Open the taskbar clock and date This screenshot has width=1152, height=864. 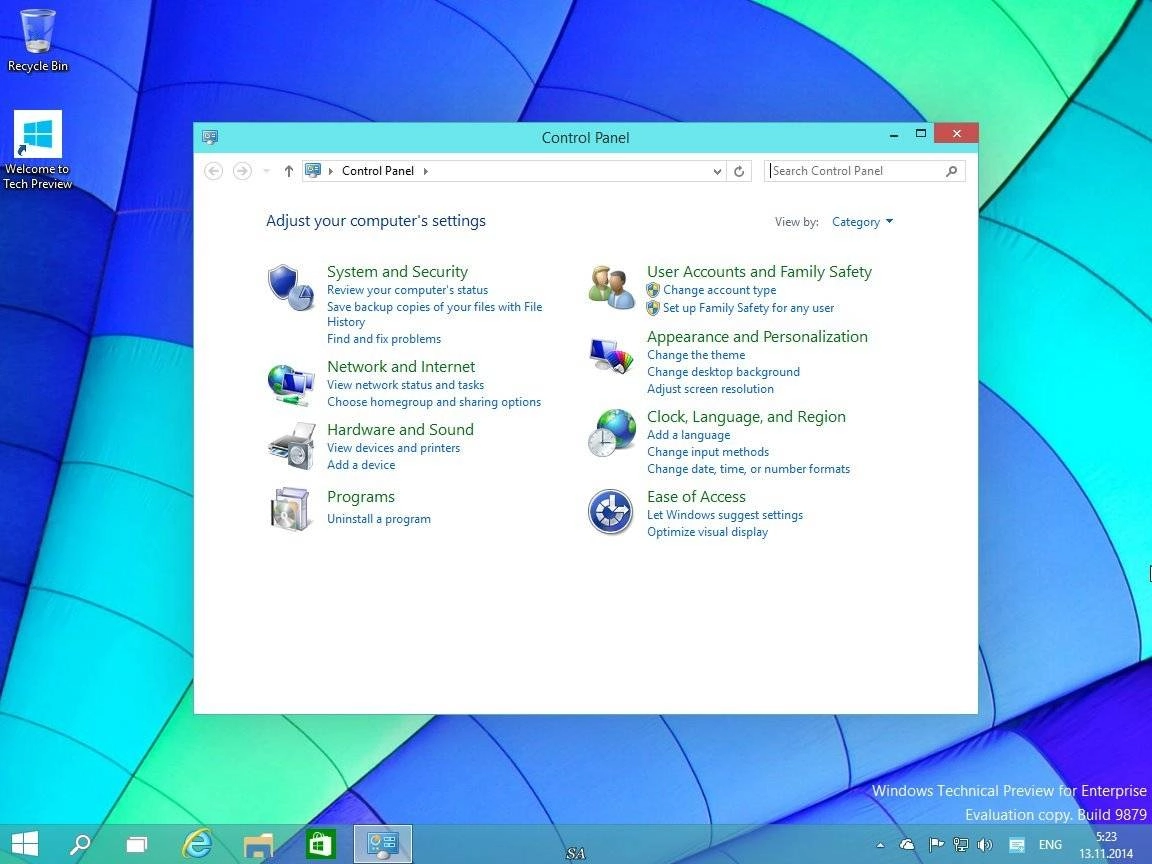(1106, 845)
